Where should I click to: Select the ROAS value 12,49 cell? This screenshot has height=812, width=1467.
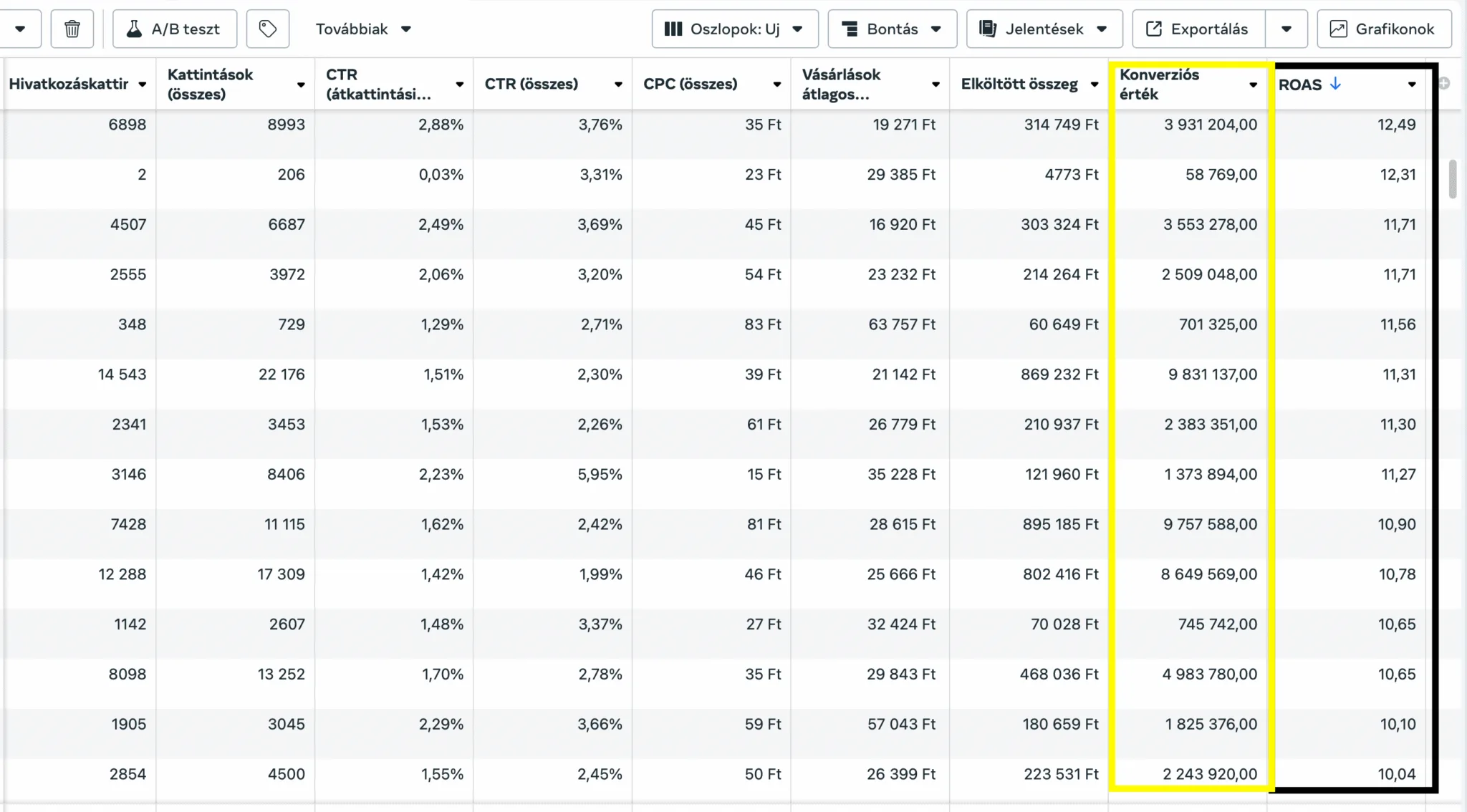point(1395,125)
